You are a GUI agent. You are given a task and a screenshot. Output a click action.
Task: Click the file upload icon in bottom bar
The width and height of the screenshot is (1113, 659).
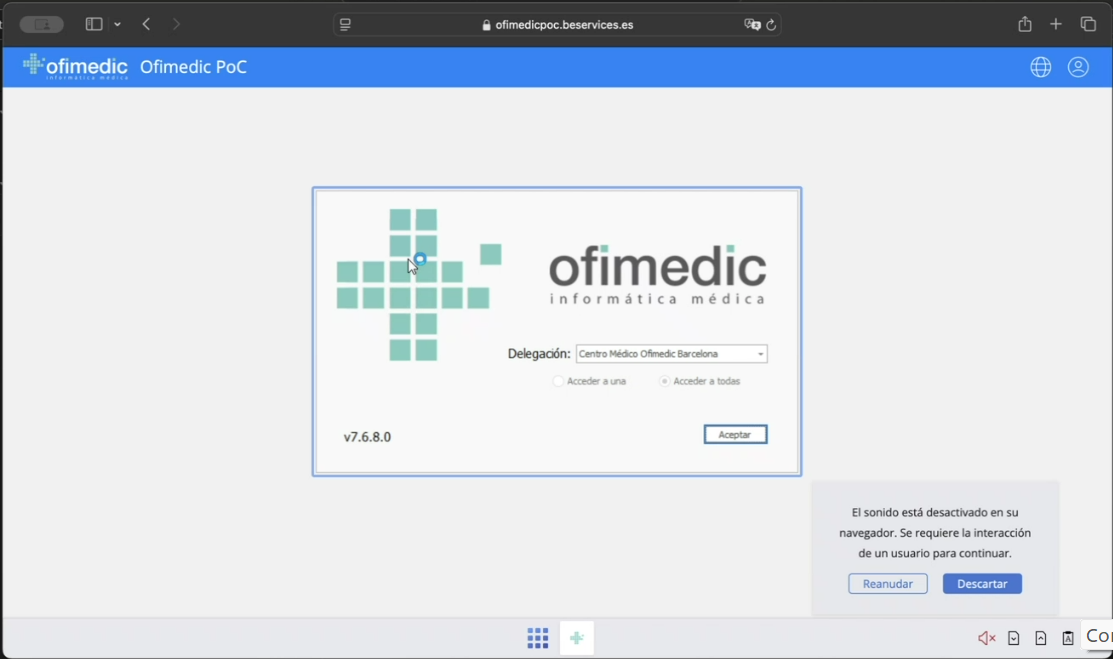click(1041, 638)
